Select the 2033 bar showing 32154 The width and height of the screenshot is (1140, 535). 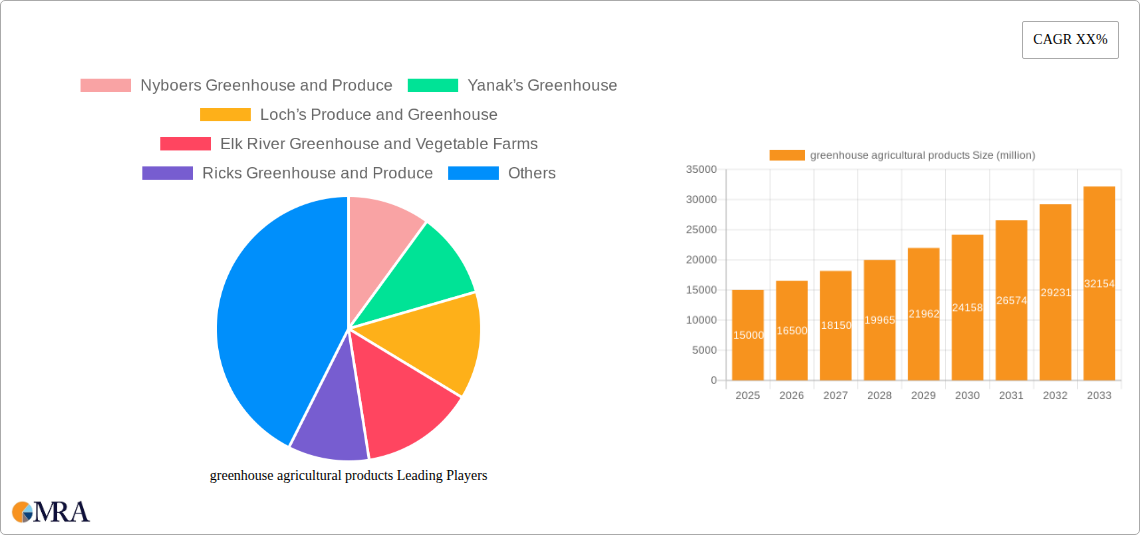(1099, 283)
